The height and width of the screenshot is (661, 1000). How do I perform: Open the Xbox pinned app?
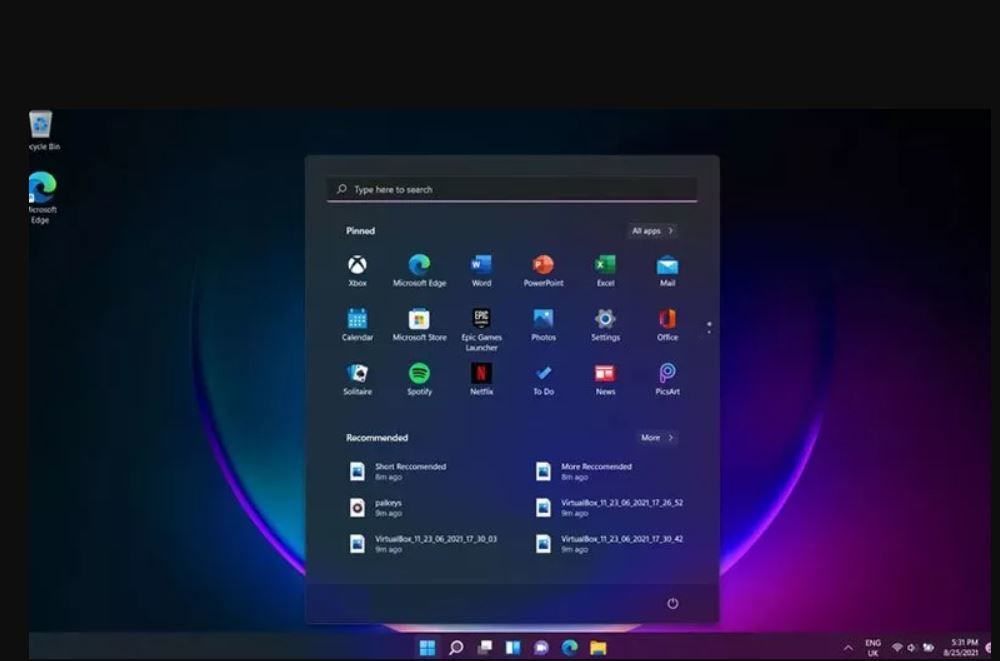pyautogui.click(x=357, y=271)
